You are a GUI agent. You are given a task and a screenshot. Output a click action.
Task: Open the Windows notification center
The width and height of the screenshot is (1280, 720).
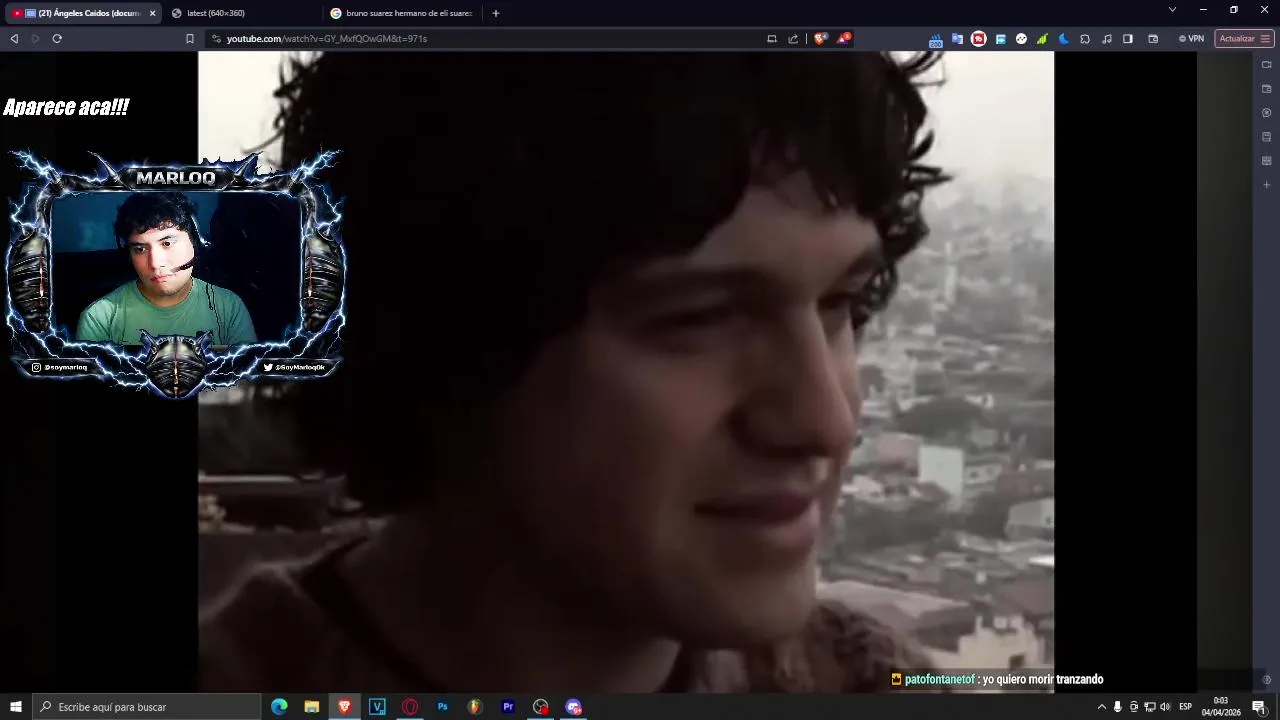[1259, 707]
